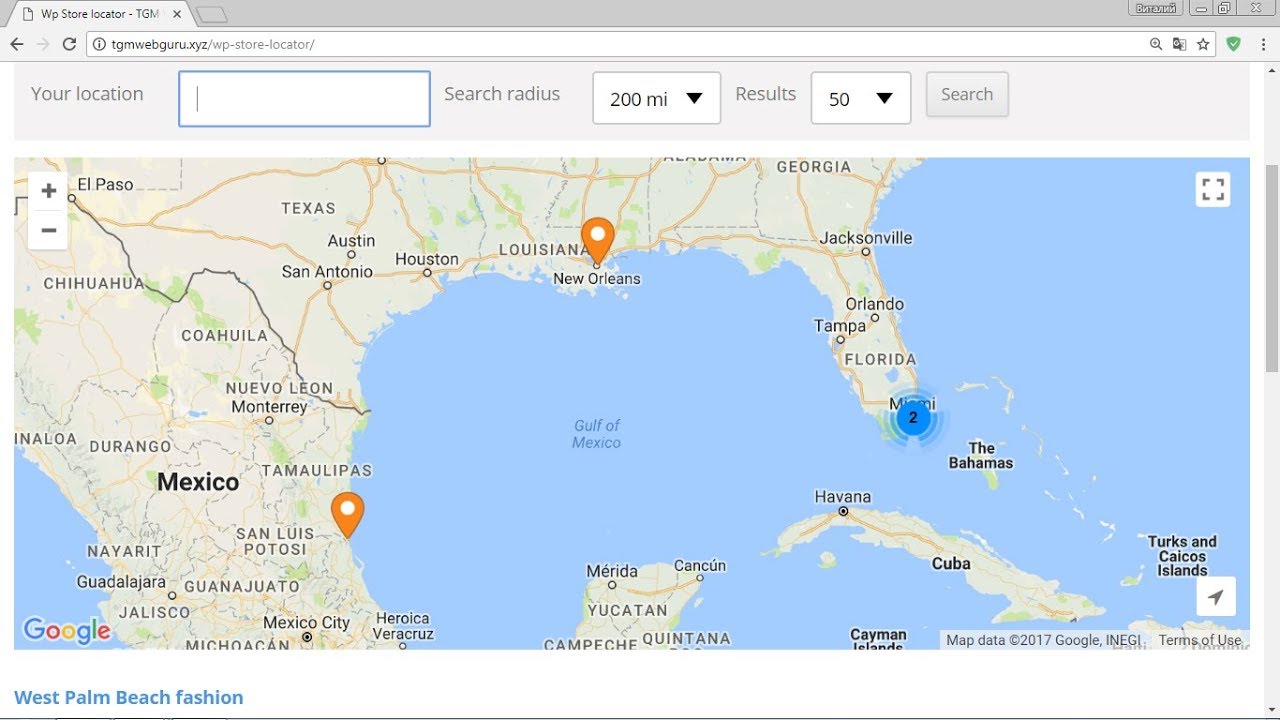This screenshot has height=720, width=1280.
Task: Reload the page with the refresh icon
Action: click(x=69, y=44)
